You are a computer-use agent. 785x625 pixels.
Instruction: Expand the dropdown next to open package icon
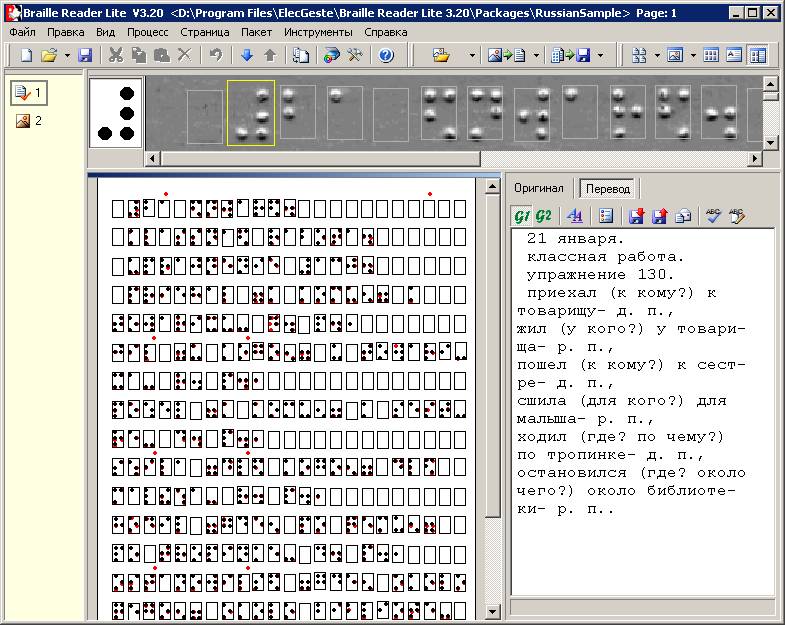[x=472, y=56]
